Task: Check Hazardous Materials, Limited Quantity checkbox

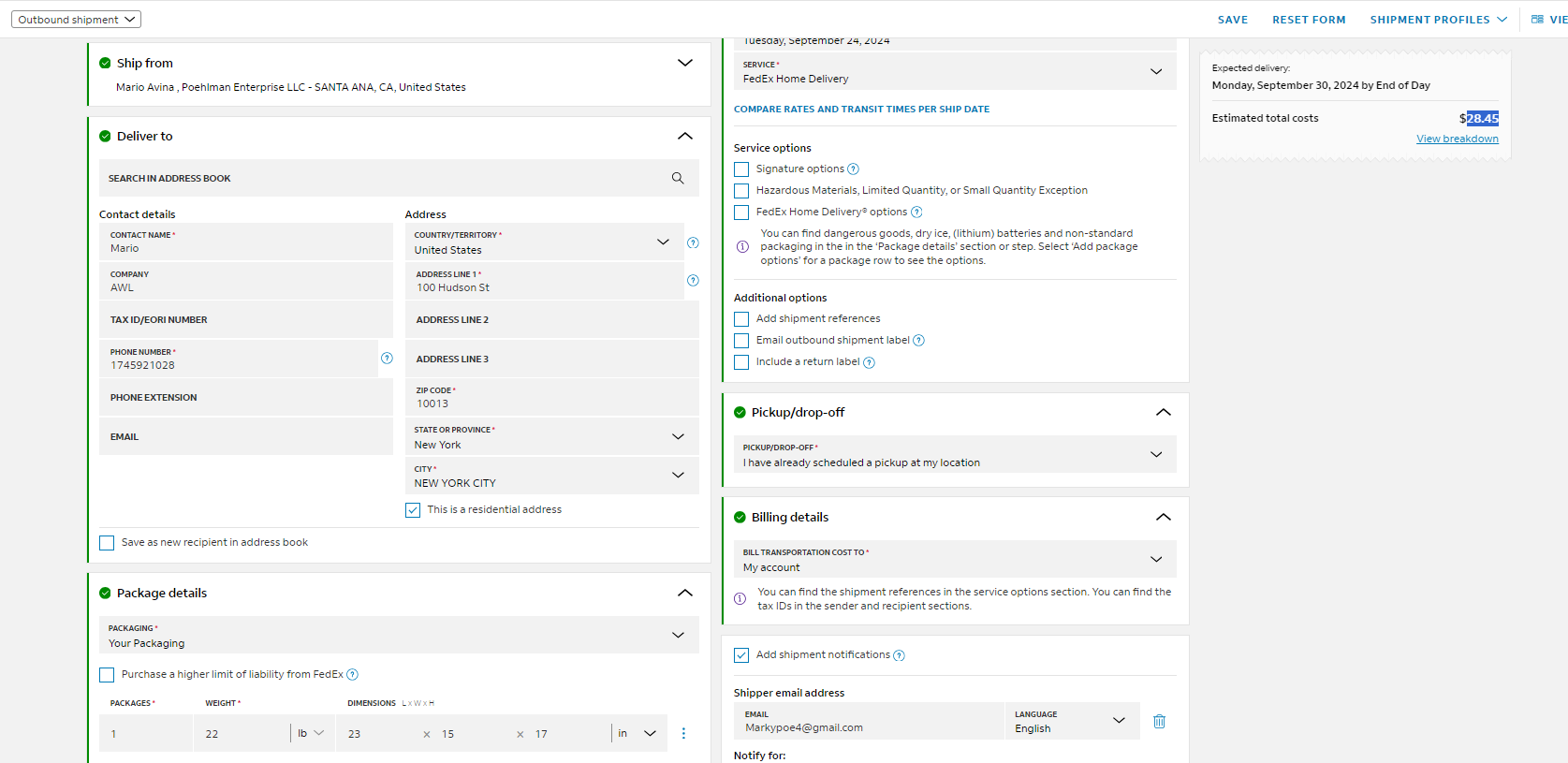Action: coord(741,191)
